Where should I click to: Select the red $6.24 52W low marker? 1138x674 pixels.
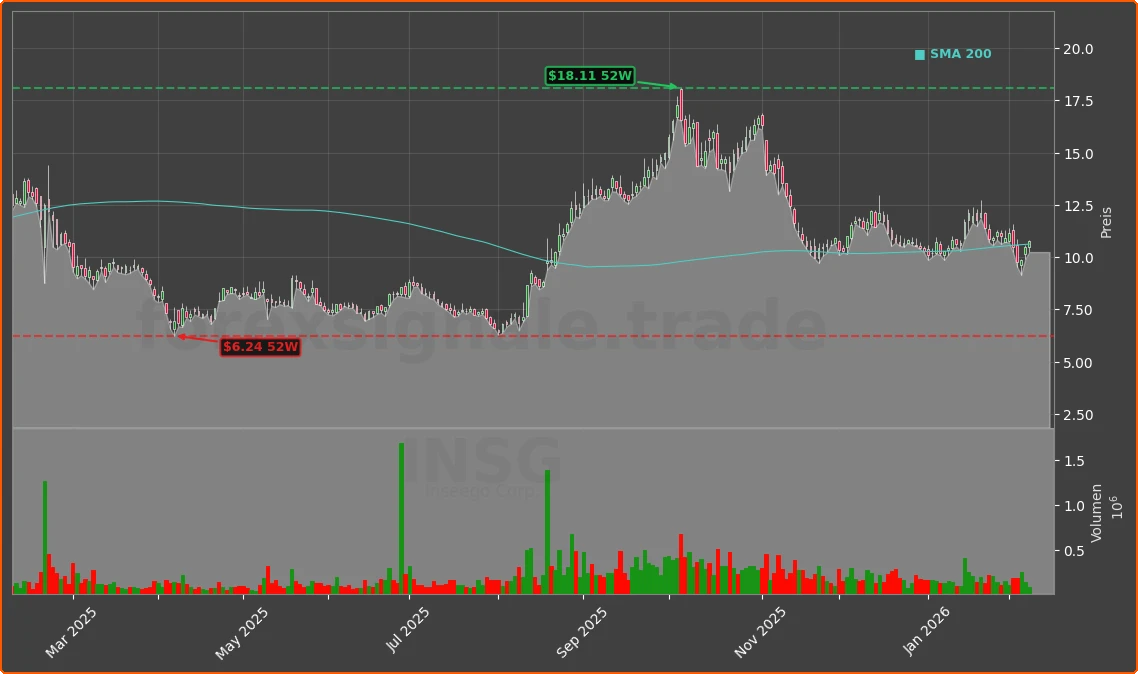tap(261, 348)
